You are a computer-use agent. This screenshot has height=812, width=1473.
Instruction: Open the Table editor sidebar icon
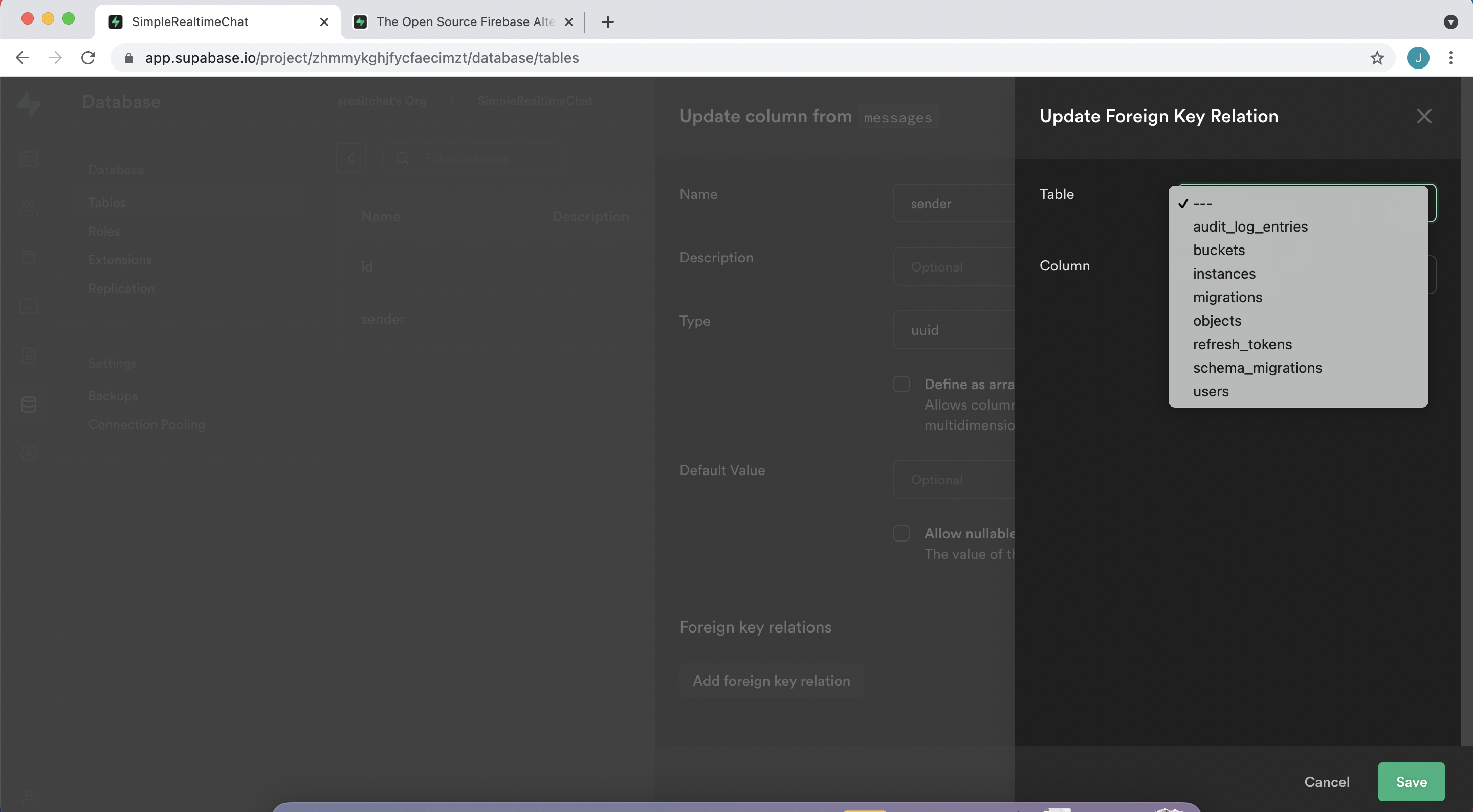pyautogui.click(x=29, y=159)
